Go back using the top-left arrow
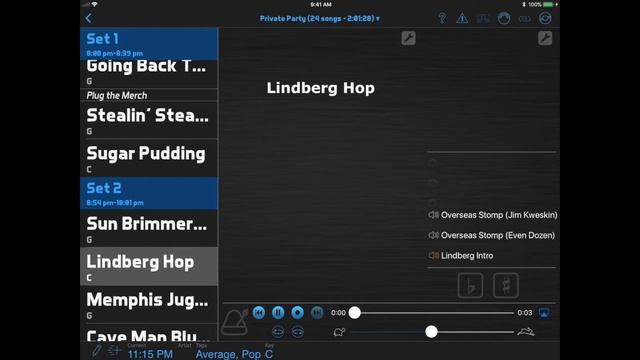The height and width of the screenshot is (360, 640). pos(89,18)
